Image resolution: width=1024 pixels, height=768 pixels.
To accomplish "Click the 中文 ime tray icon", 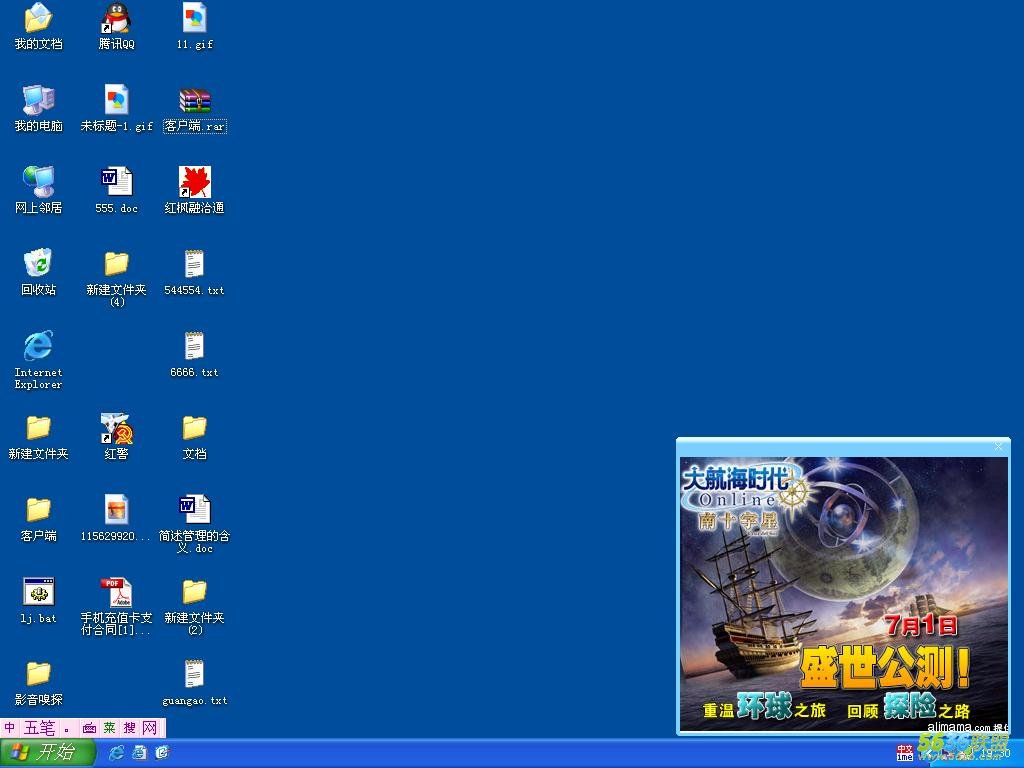I will (x=904, y=753).
